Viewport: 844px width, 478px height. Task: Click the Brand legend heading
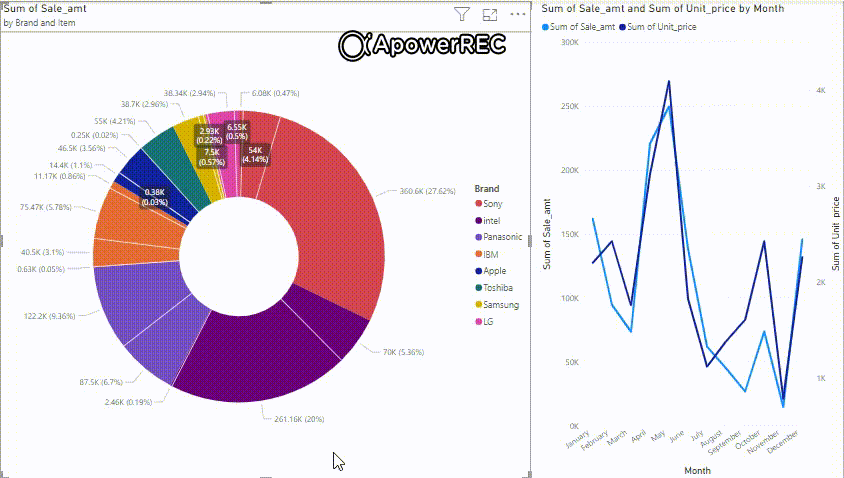[487, 188]
